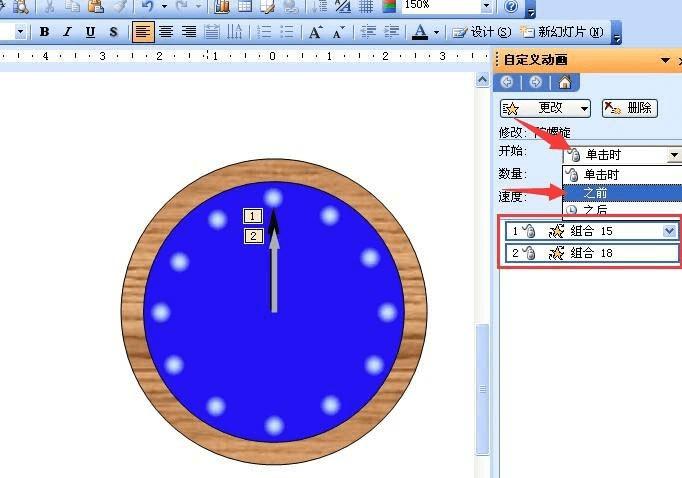Toggle Underline formatting
Image resolution: width=682 pixels, height=478 pixels.
90,32
